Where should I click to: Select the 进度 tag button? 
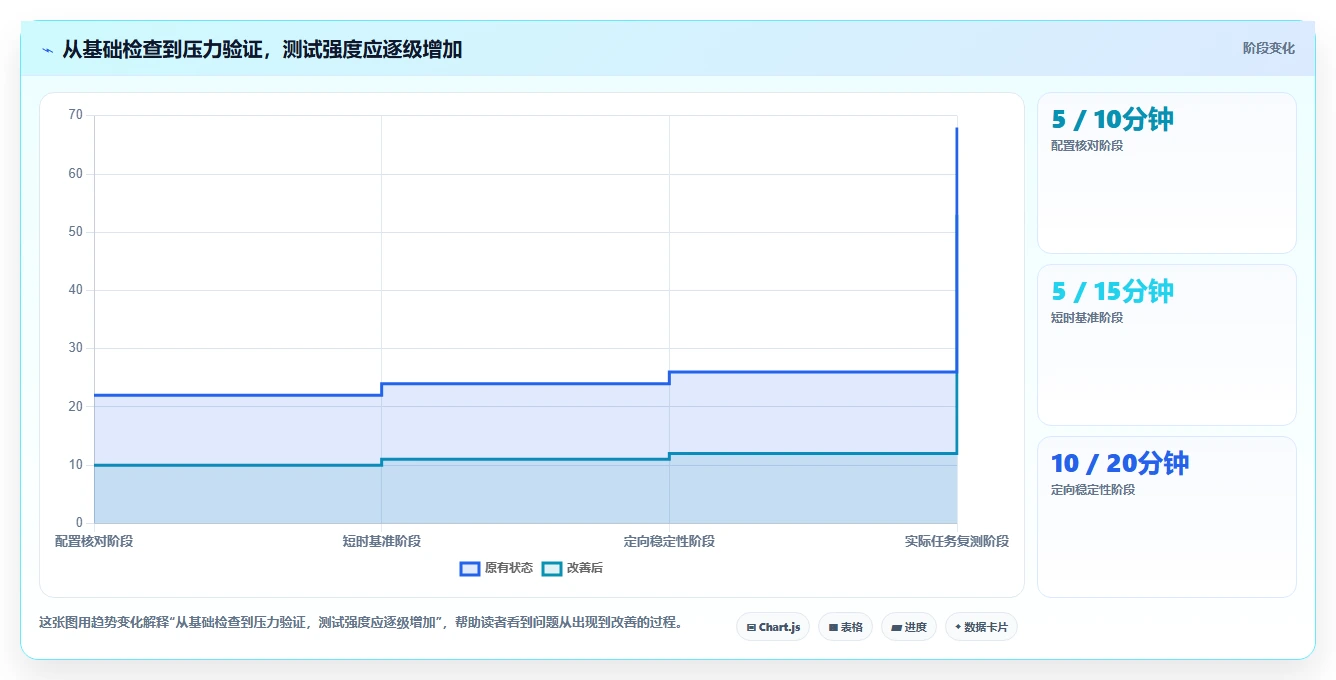[909, 627]
